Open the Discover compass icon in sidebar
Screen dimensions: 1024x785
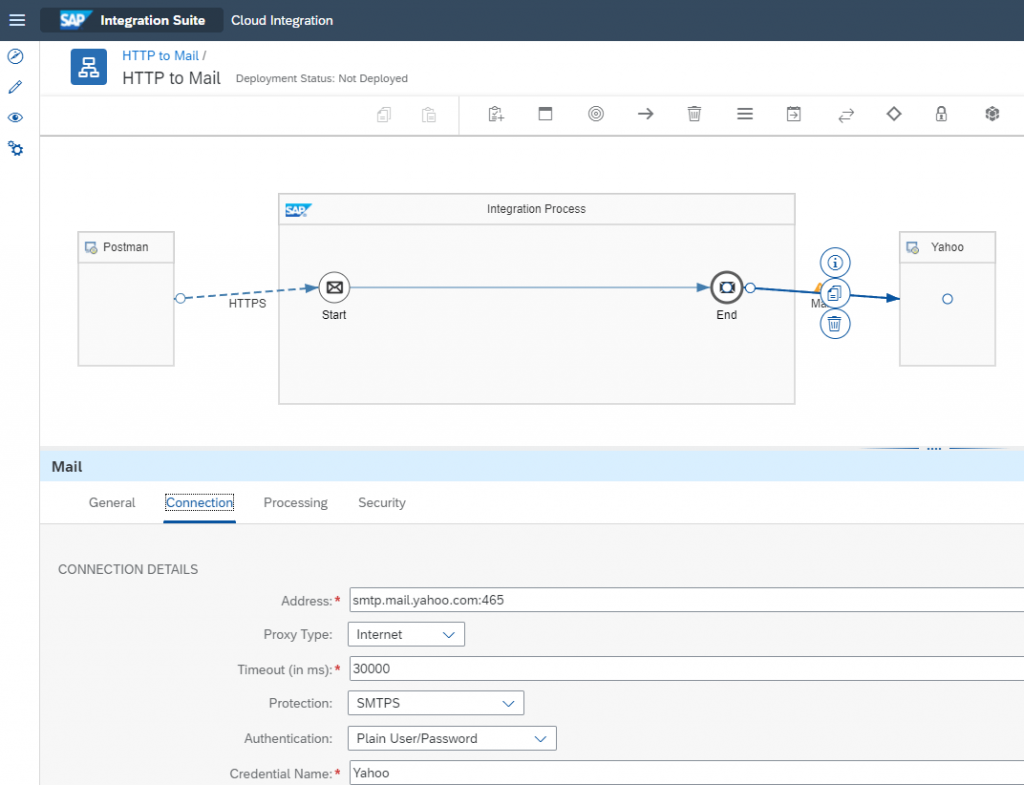16,56
